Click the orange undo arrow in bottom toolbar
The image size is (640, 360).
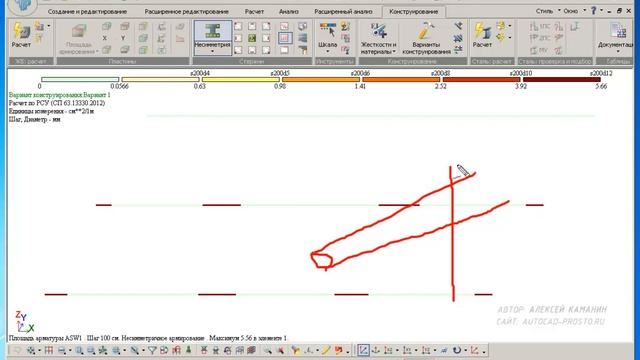(x=338, y=350)
